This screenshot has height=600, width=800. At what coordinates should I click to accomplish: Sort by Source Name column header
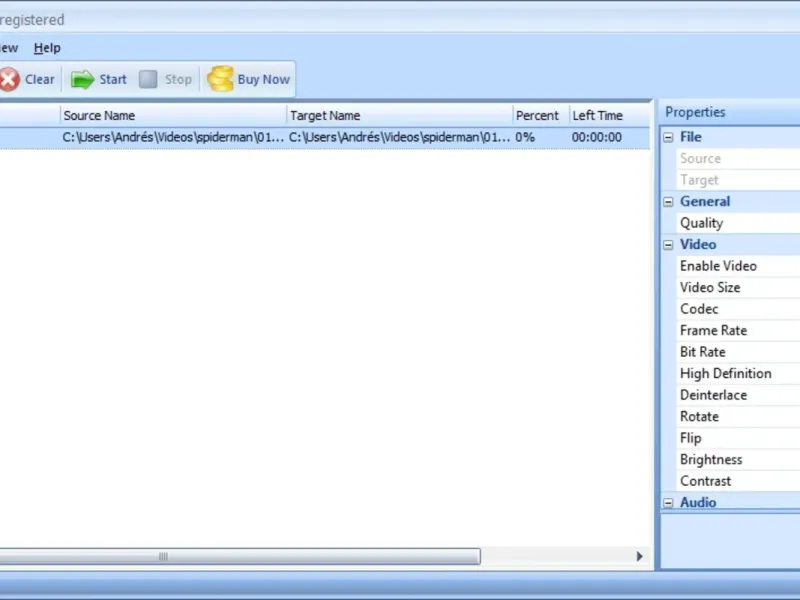click(x=173, y=116)
